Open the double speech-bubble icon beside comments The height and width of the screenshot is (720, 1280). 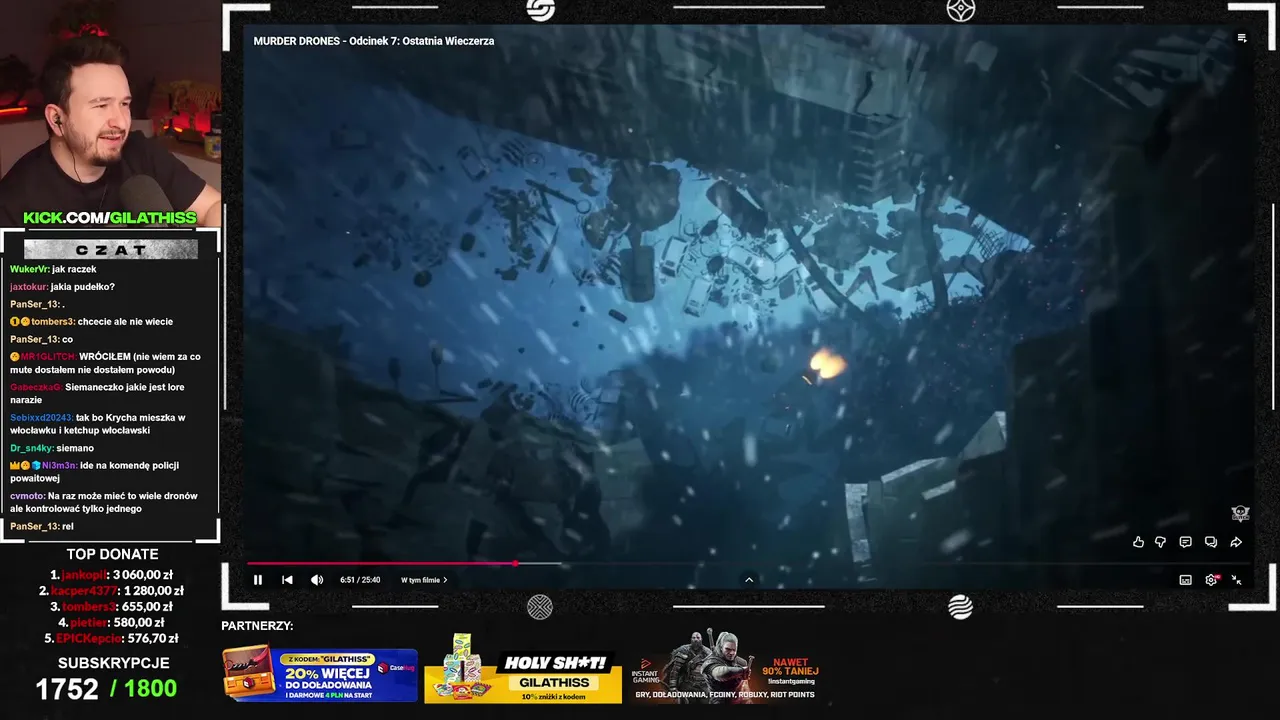(1210, 542)
